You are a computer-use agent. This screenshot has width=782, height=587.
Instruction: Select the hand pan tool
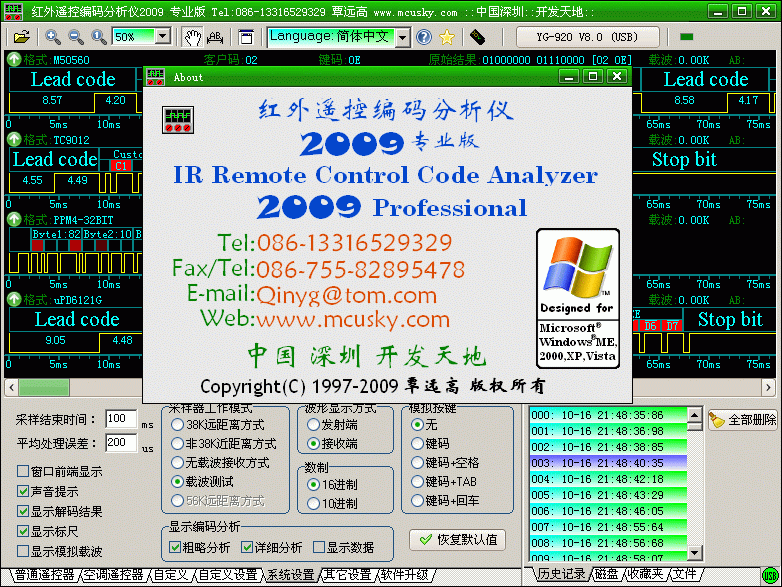(193, 37)
